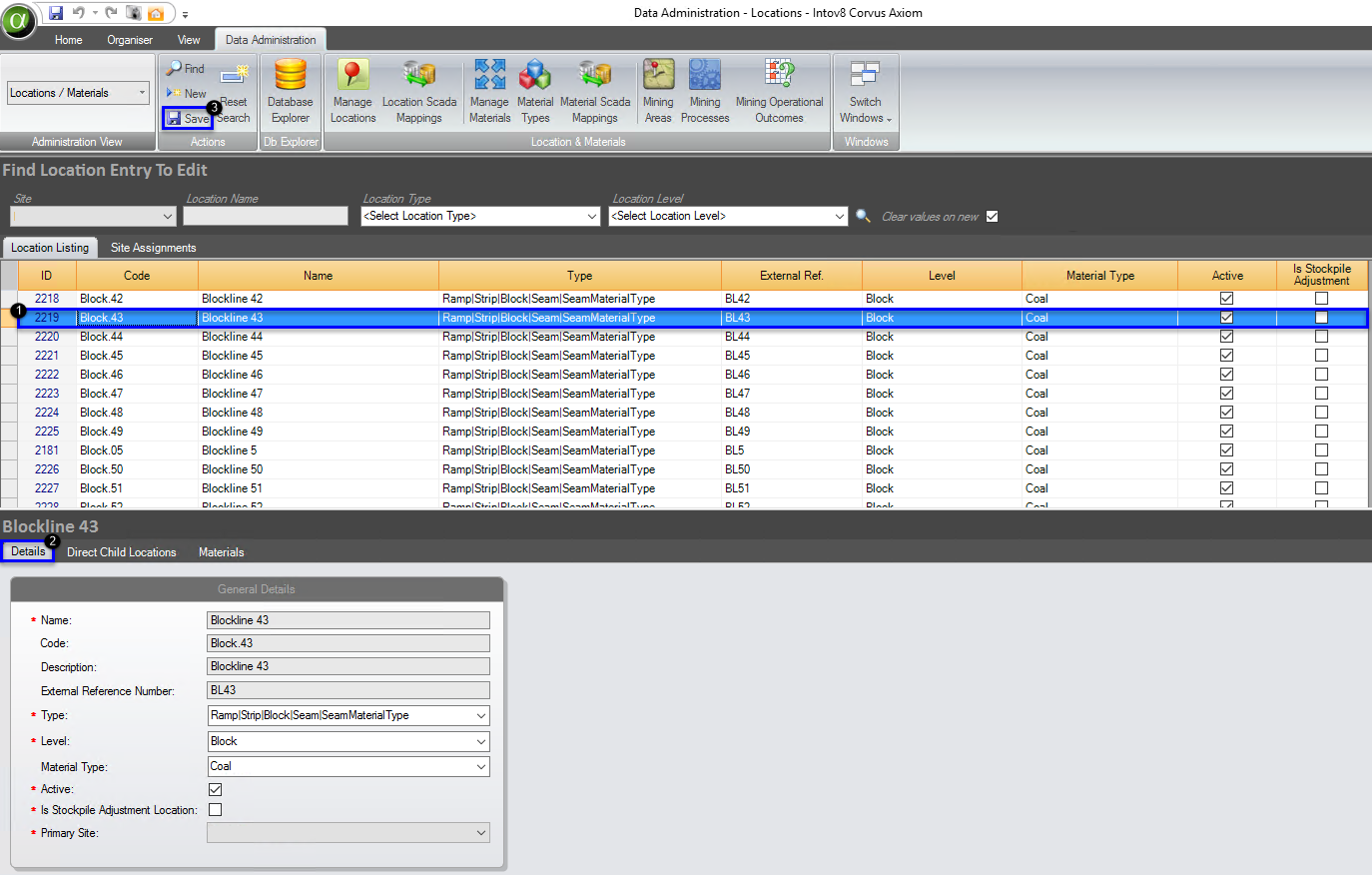The width and height of the screenshot is (1372, 875).
Task: Toggle Is Stockpile Adjustment Location checkbox in details
Action: point(216,810)
